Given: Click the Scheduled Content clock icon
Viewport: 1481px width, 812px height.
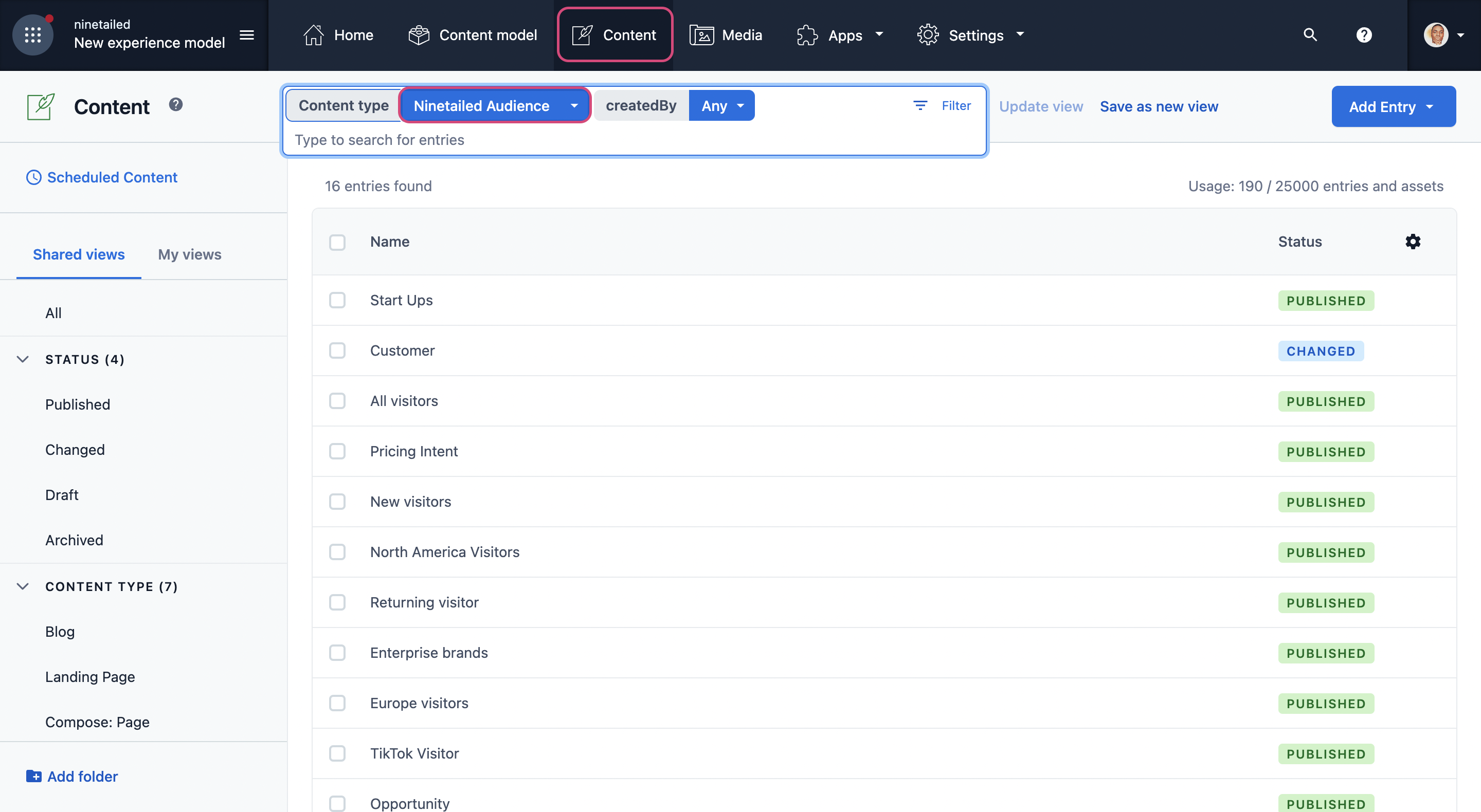Looking at the screenshot, I should (34, 177).
